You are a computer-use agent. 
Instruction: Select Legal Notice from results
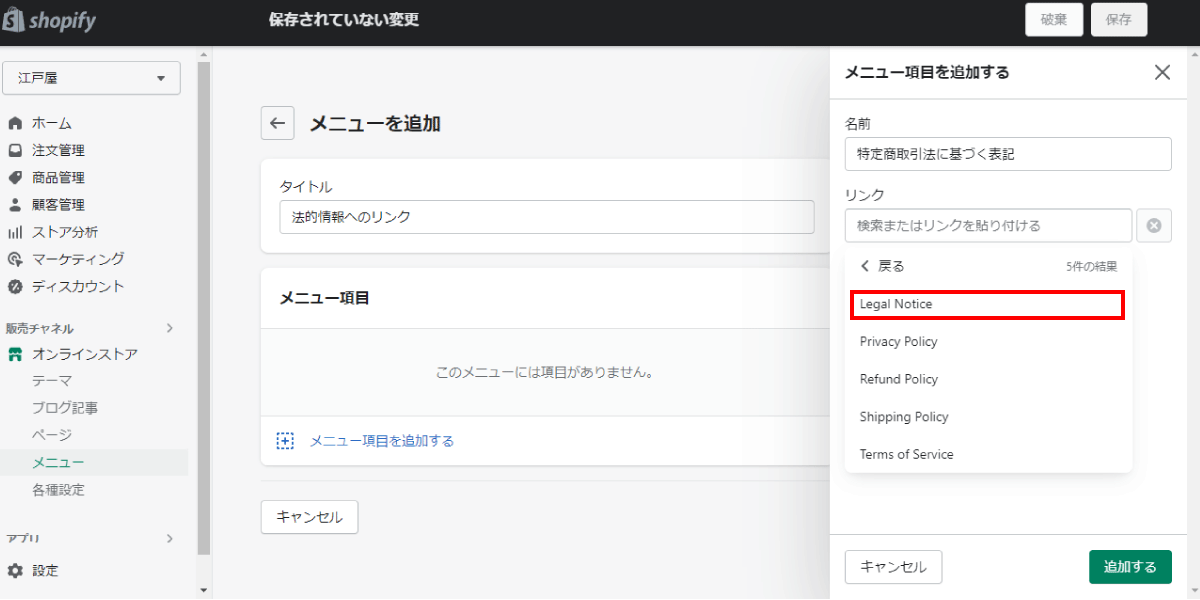pos(988,304)
